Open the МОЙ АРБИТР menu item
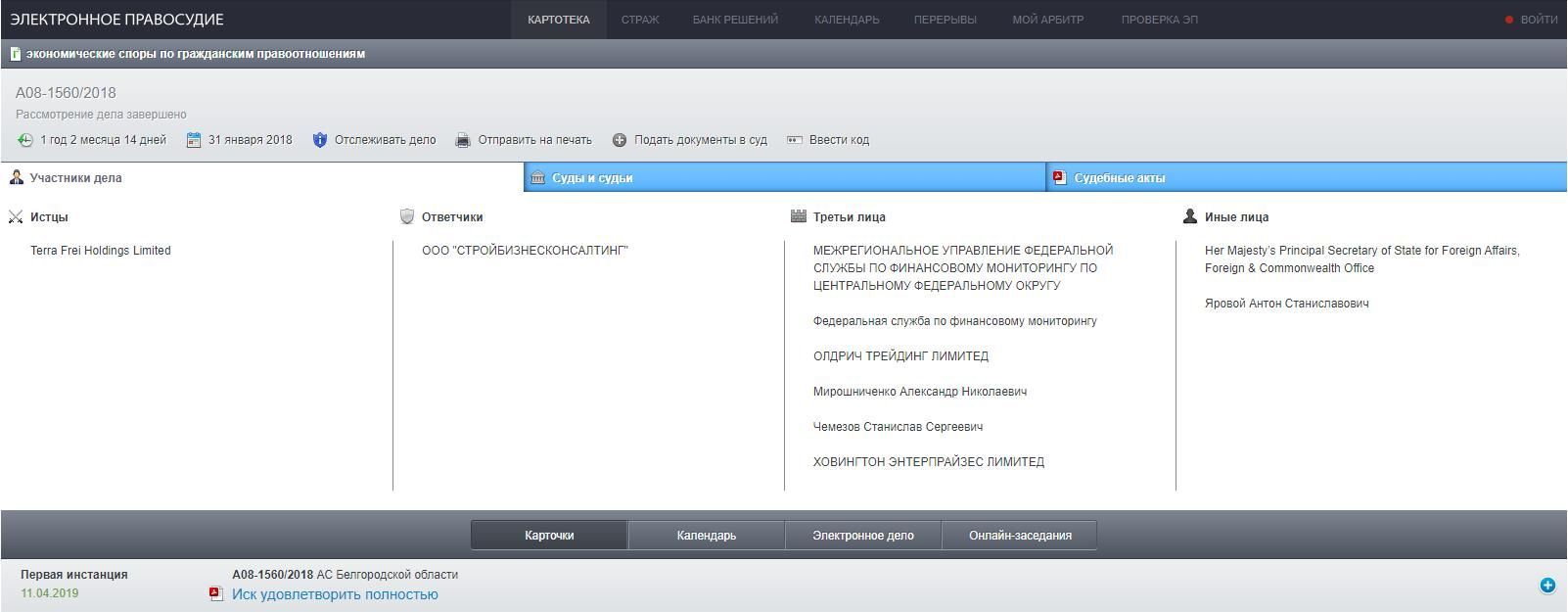Image resolution: width=1568 pixels, height=612 pixels. (1048, 20)
